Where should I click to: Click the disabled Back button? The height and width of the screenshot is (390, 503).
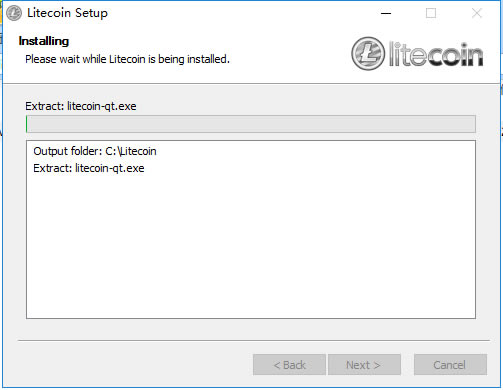[x=289, y=365]
